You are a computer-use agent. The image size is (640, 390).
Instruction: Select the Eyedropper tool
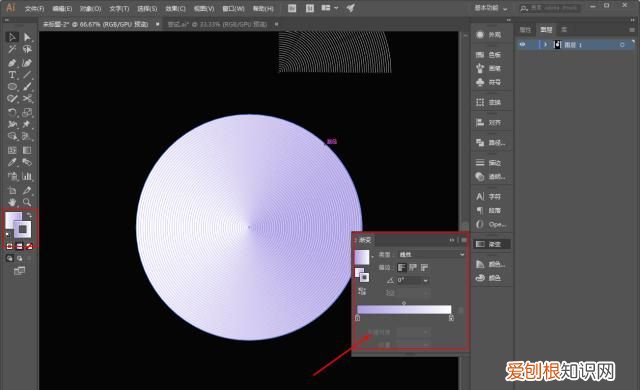click(x=12, y=162)
